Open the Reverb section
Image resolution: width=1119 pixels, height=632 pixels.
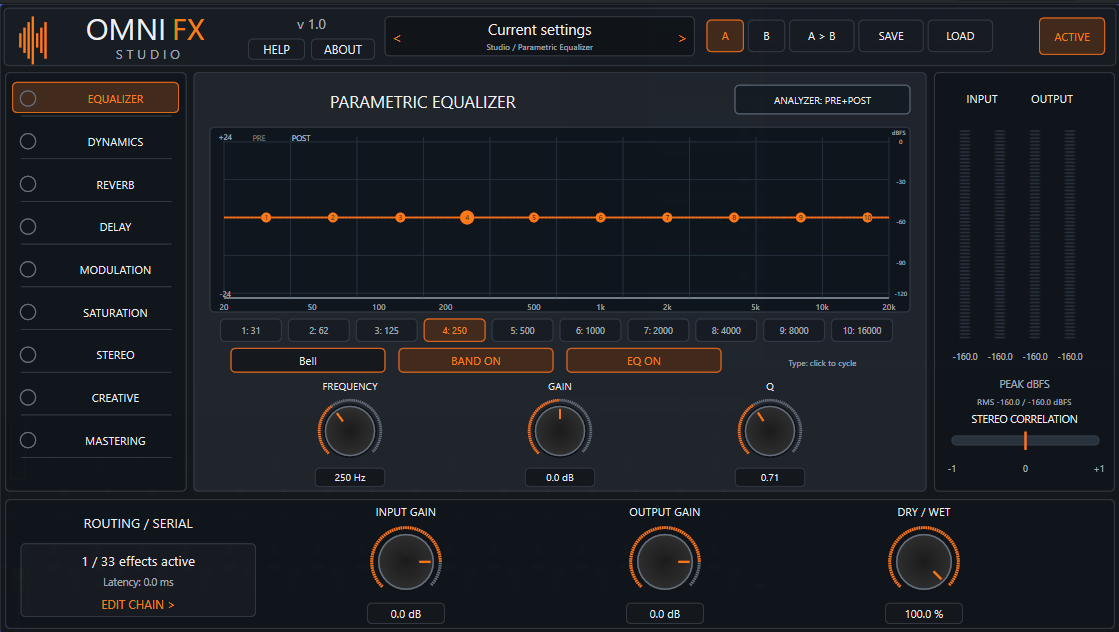[115, 185]
